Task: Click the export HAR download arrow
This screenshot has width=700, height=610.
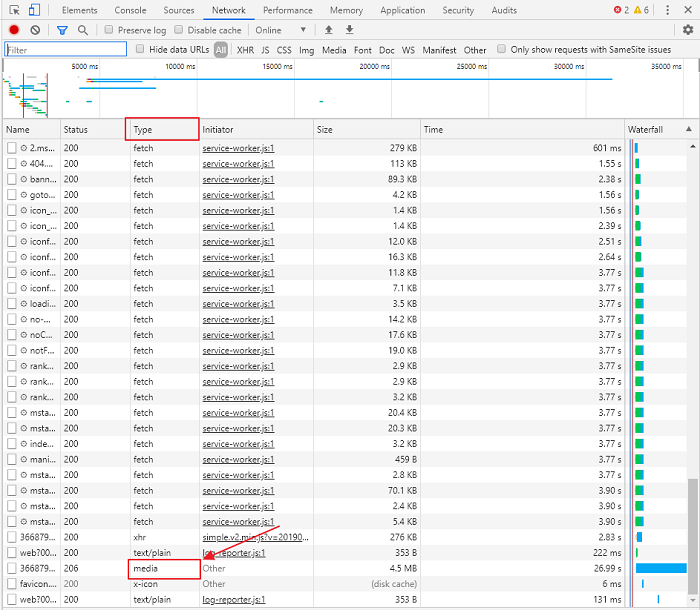Action: click(349, 30)
